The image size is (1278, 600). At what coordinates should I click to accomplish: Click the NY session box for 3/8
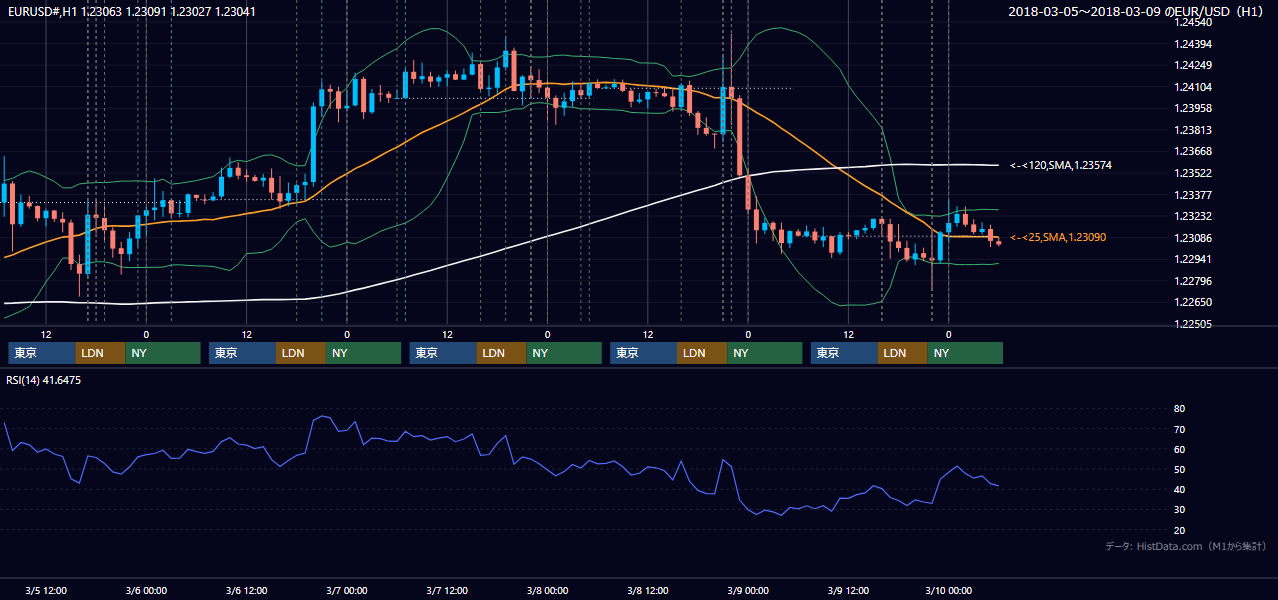coord(765,353)
